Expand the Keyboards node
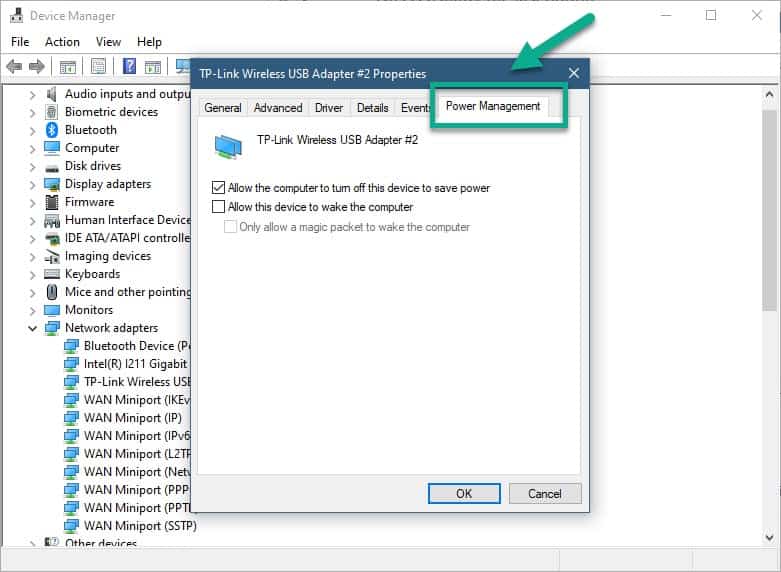This screenshot has height=572, width=781. point(32,275)
